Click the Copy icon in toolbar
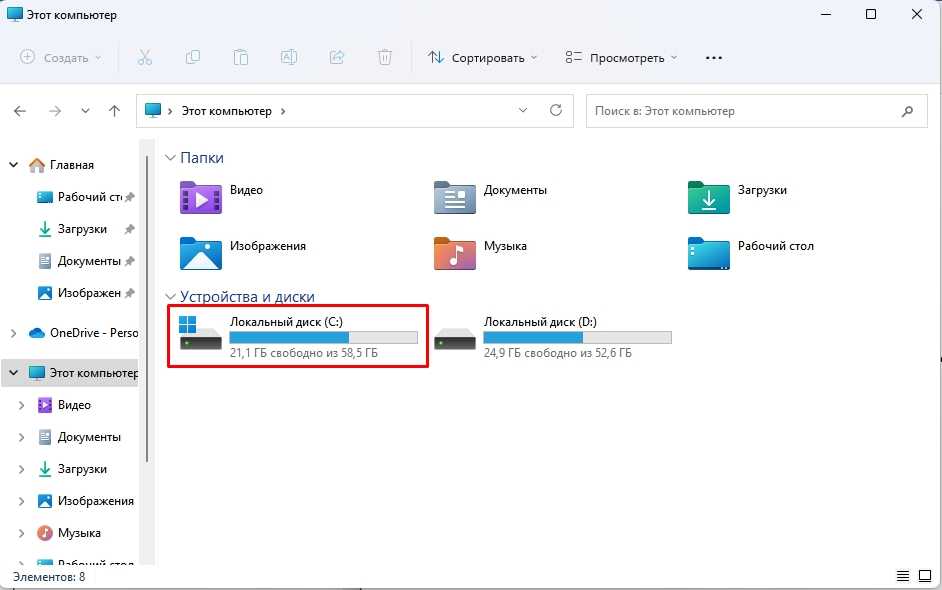The image size is (942, 590). (x=193, y=57)
